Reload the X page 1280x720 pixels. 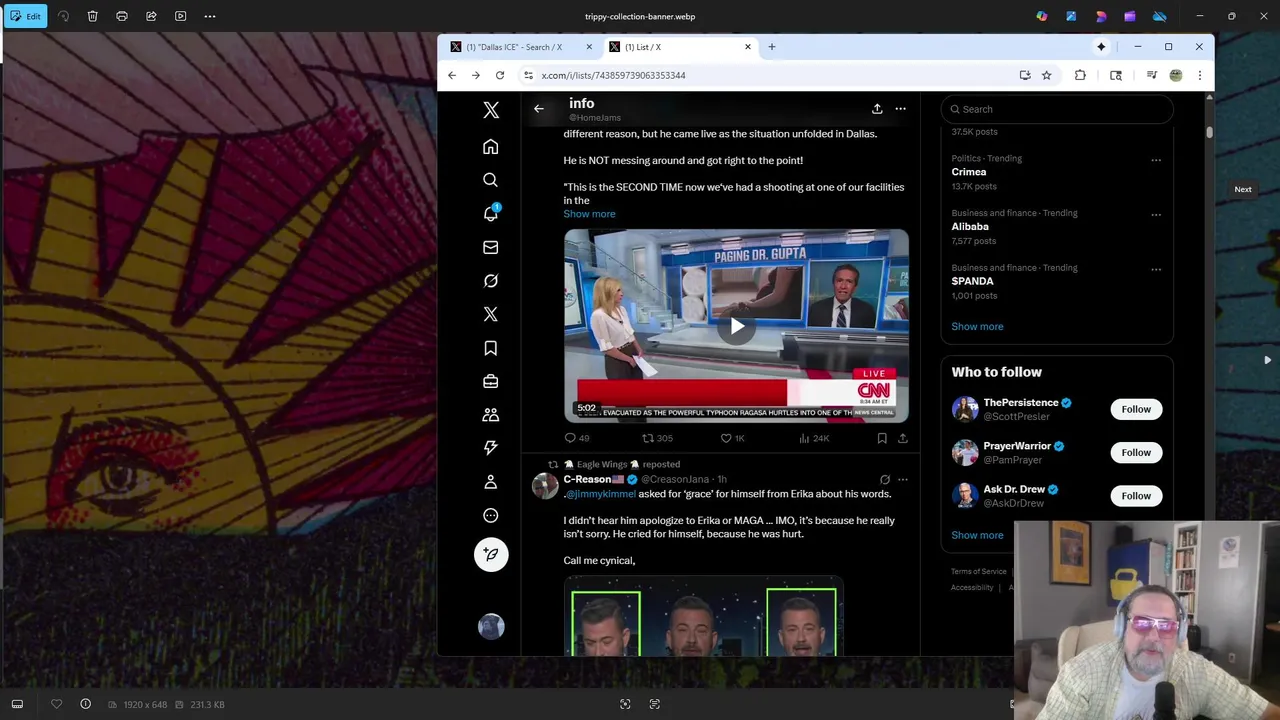click(x=500, y=75)
